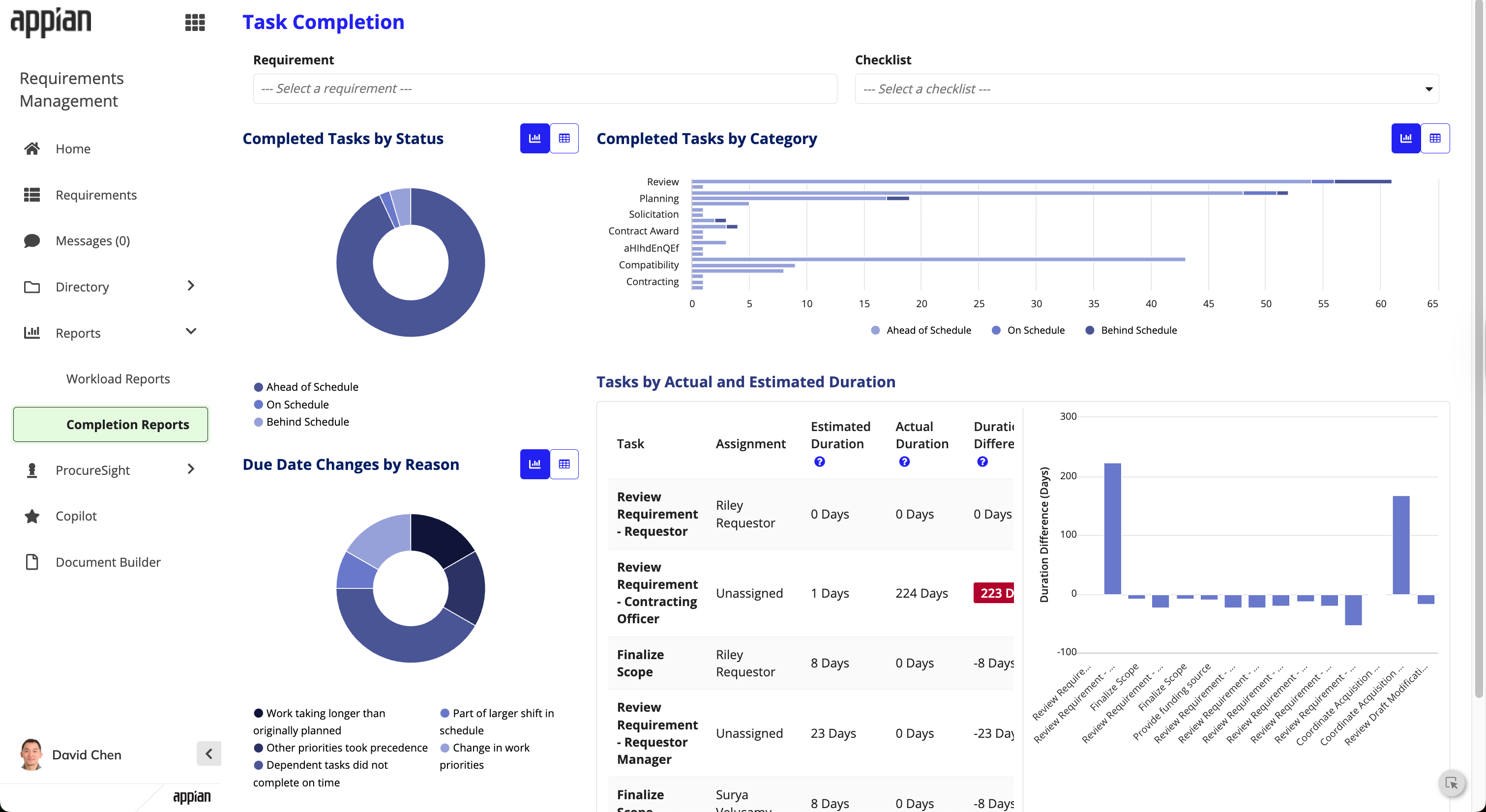Screen dimensions: 1486x812
Task: Click the Task column header
Action: click(630, 444)
